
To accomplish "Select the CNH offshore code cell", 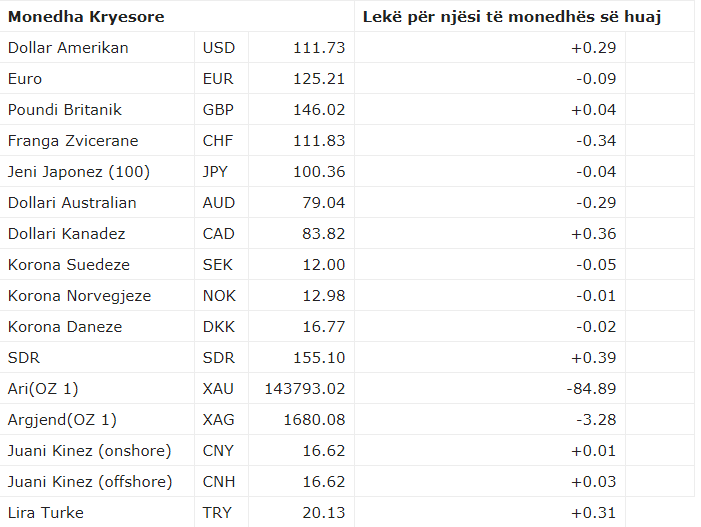I will coord(219,482).
